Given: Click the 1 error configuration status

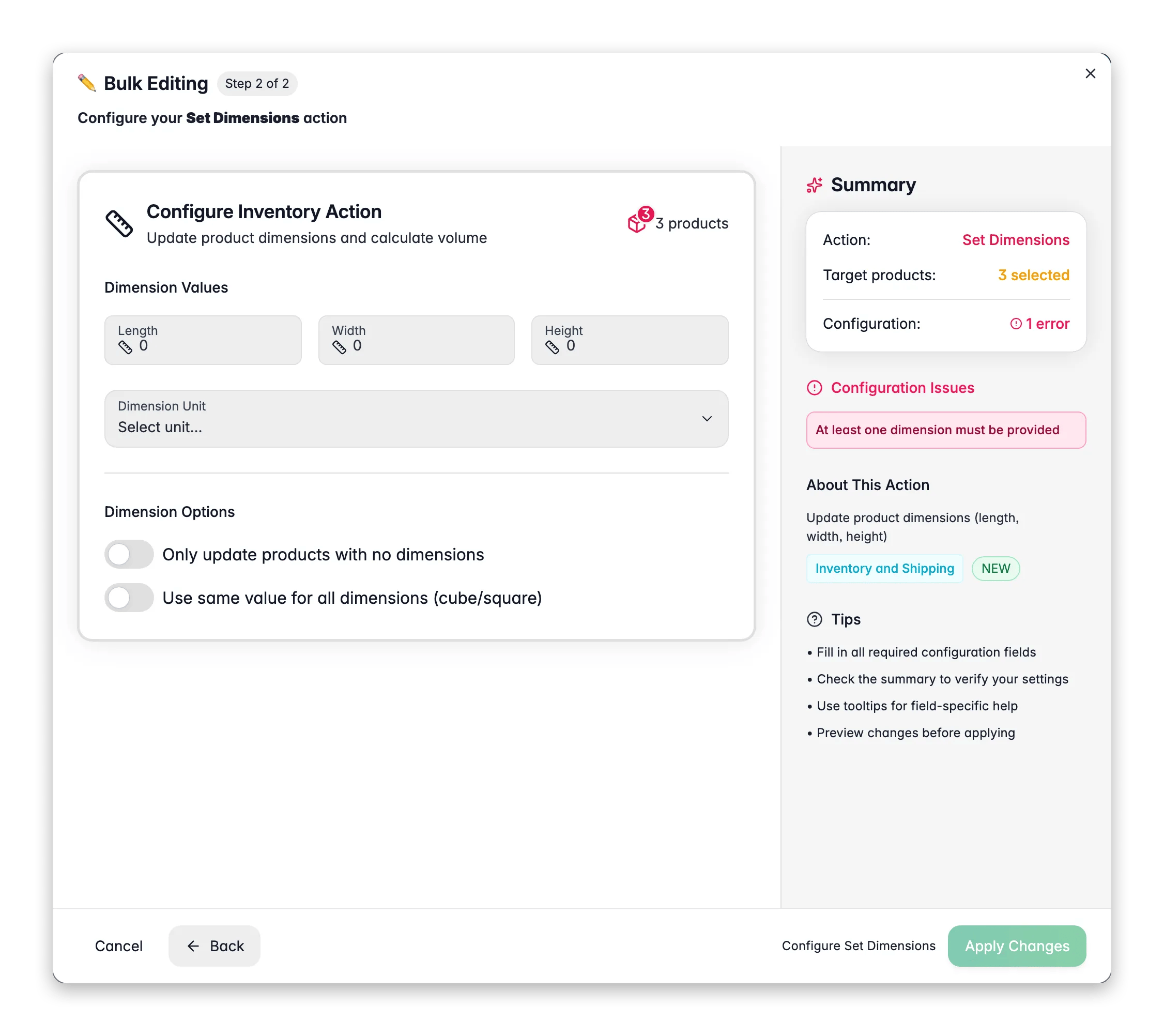Looking at the screenshot, I should pos(1040,324).
